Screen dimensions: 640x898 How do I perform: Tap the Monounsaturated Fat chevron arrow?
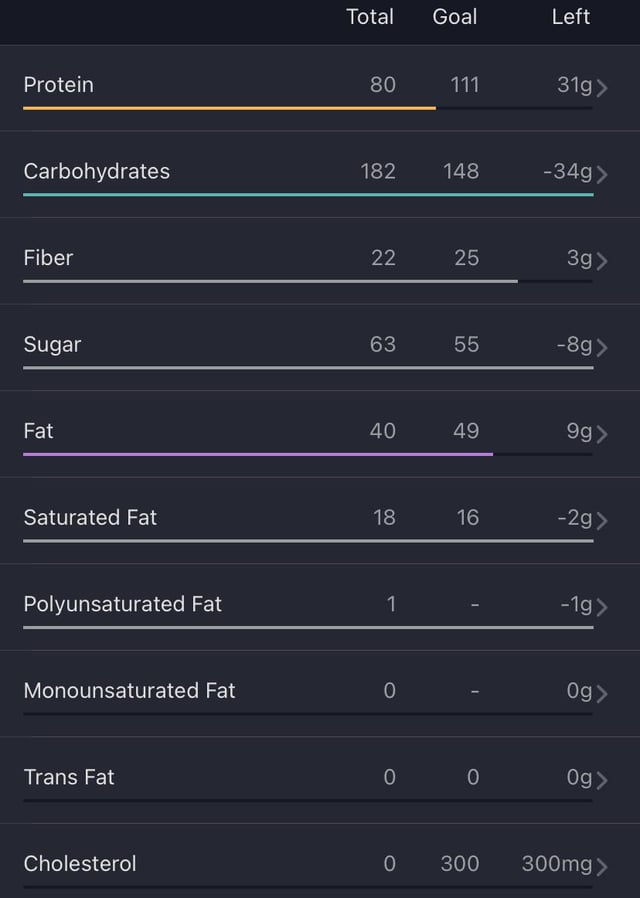point(602,694)
